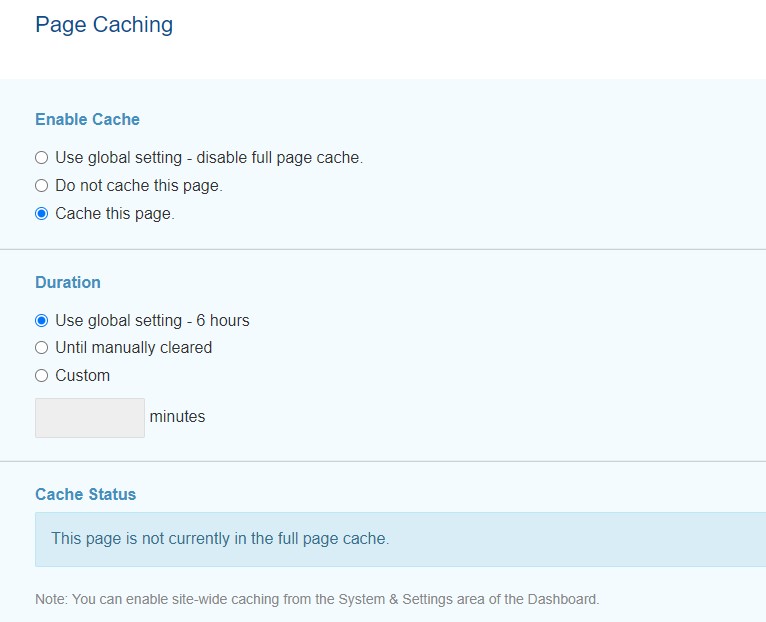766x622 pixels.
Task: Click the 'Cache Status' section heading
Action: (85, 494)
